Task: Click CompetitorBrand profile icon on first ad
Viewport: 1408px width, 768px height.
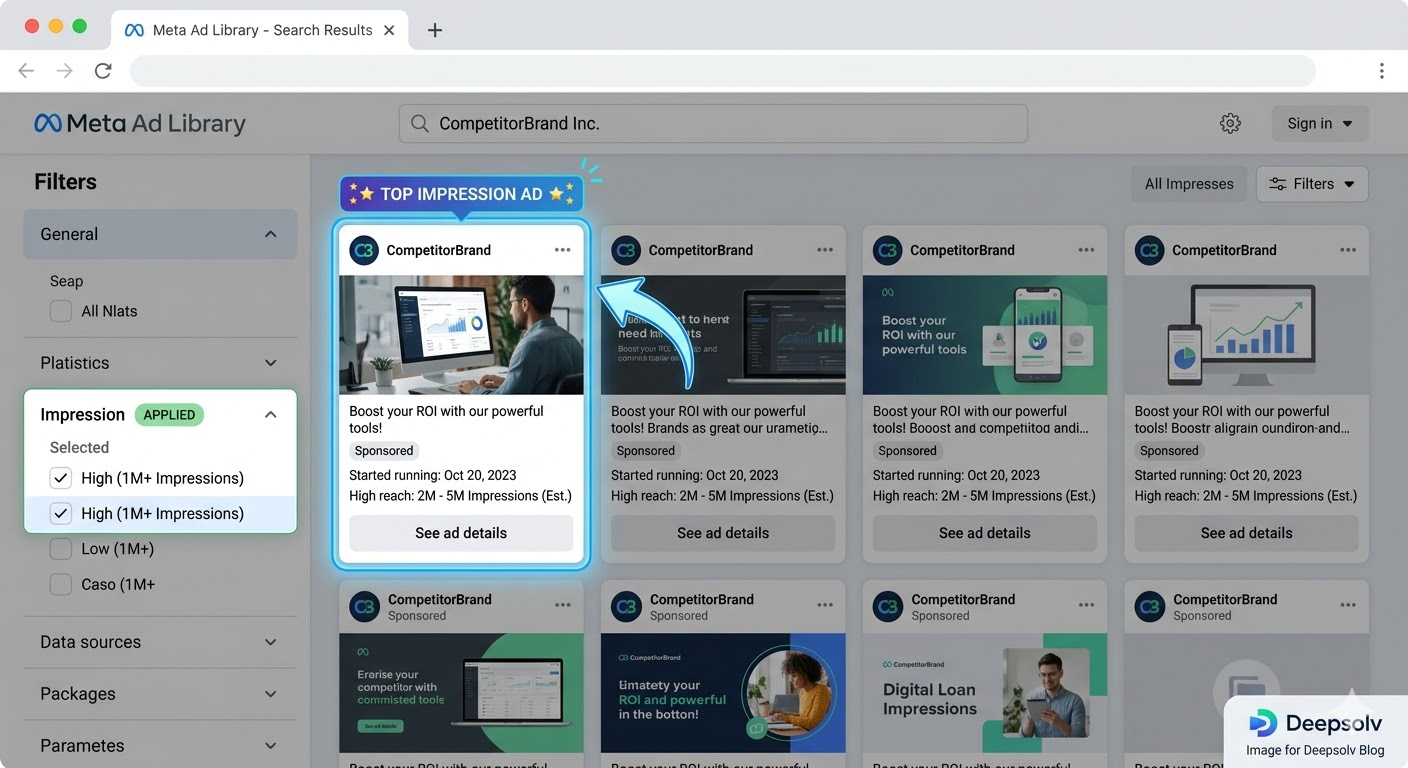Action: (364, 249)
